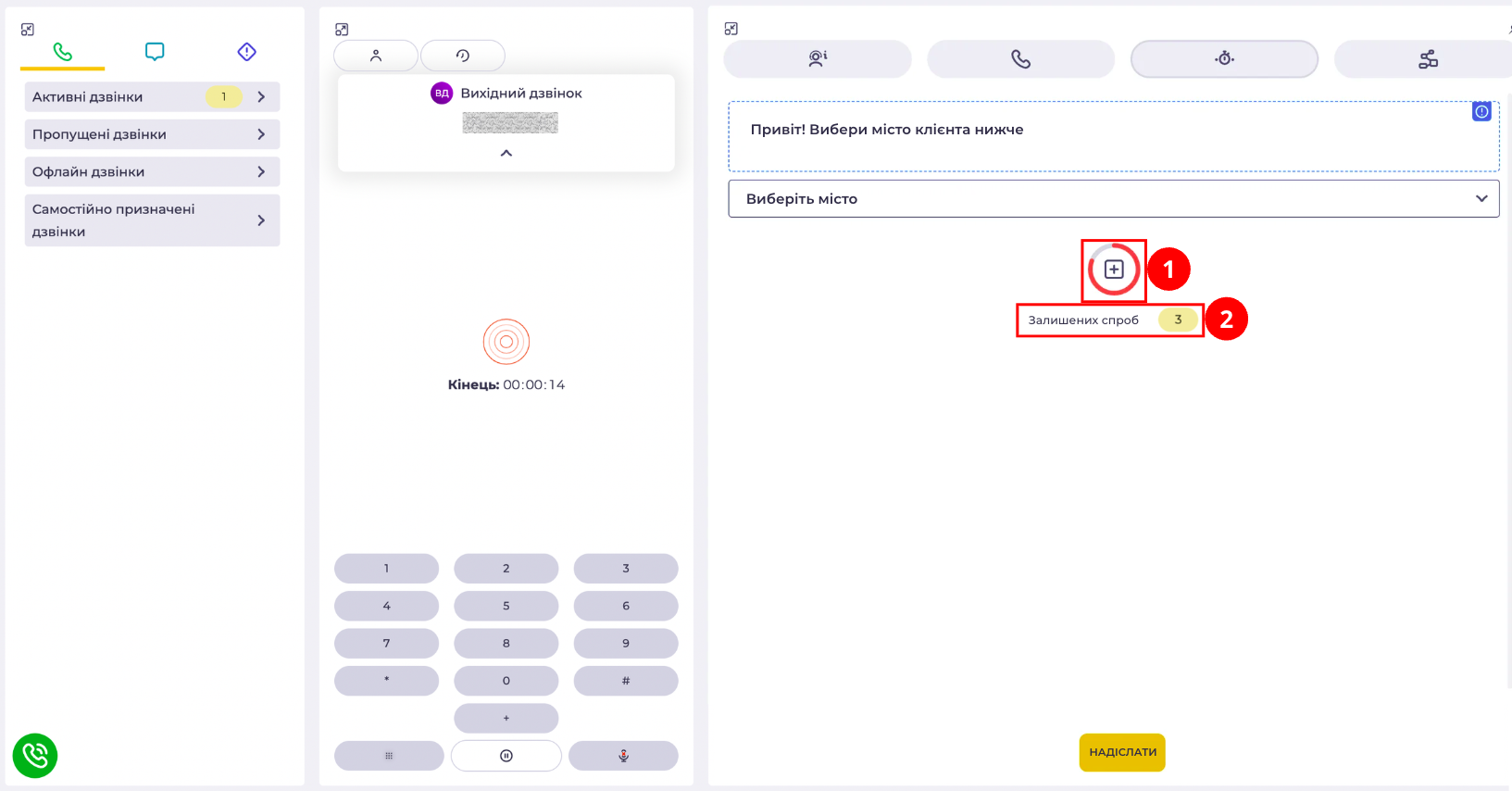This screenshot has width=1512, height=791.
Task: Open the contact person tab
Action: [376, 56]
